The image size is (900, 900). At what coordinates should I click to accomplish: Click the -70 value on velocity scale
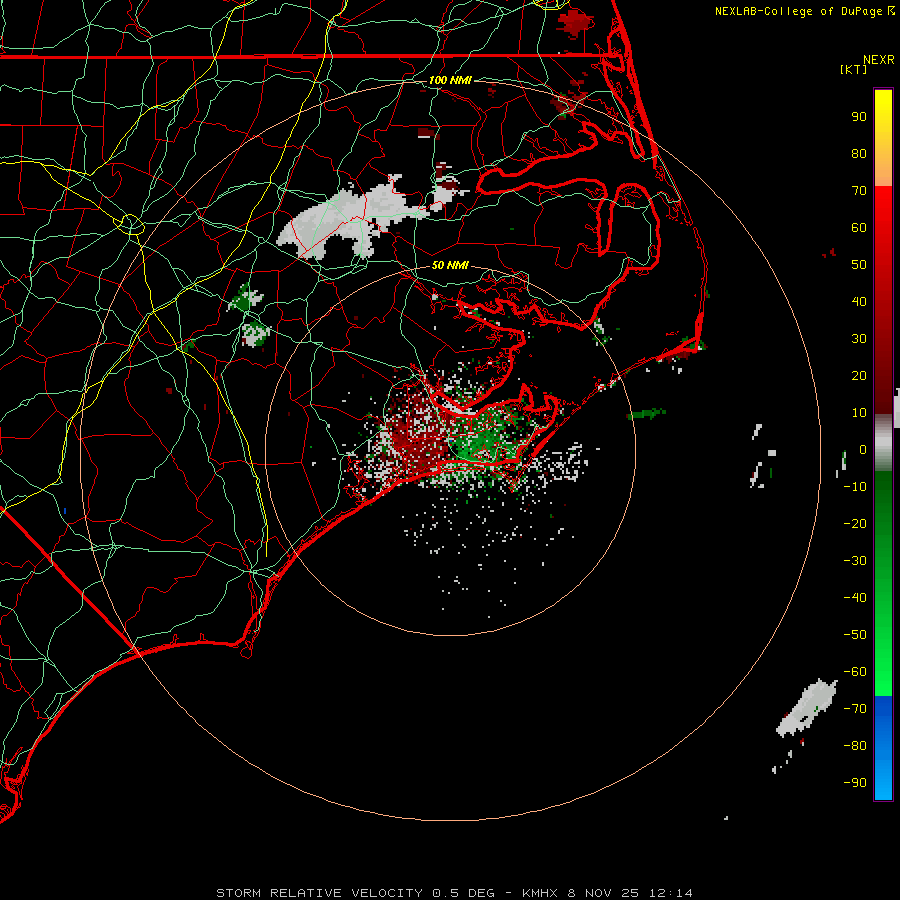(855, 709)
